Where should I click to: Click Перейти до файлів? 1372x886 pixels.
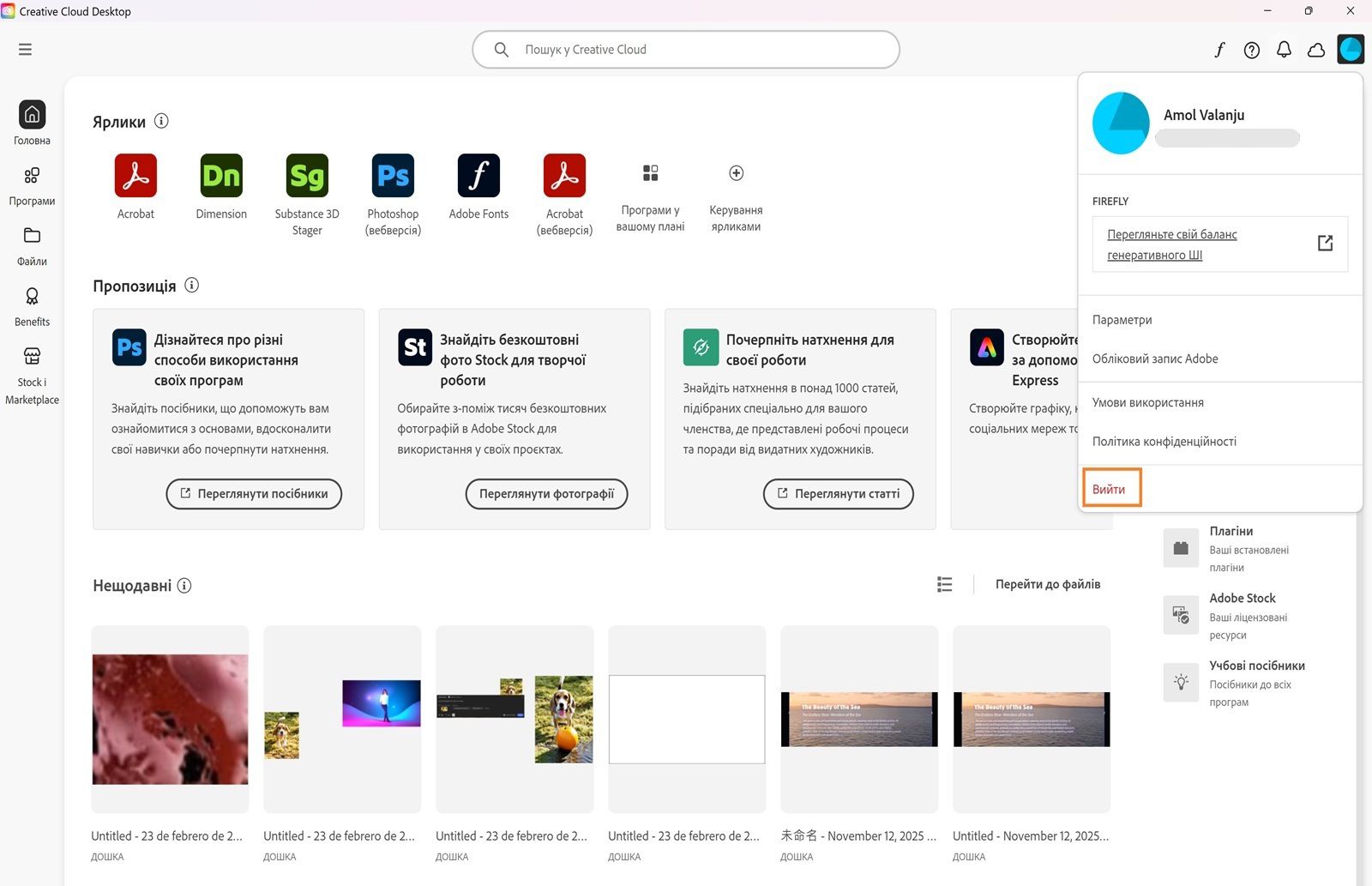(1048, 584)
